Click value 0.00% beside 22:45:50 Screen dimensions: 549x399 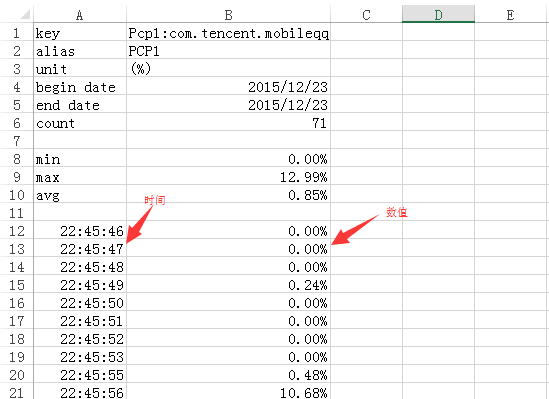point(228,303)
